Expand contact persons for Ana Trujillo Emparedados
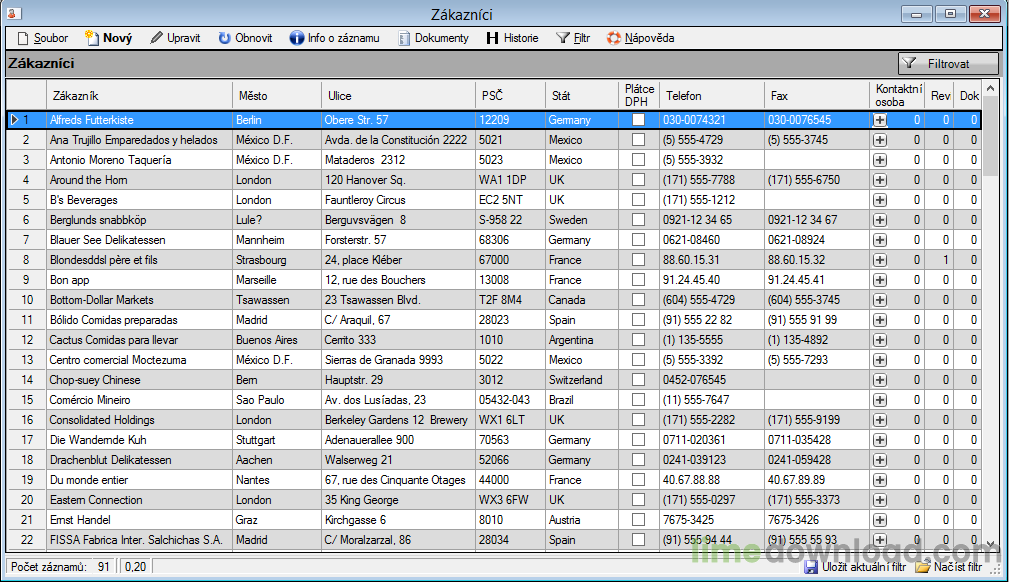This screenshot has width=1009, height=582. [880, 140]
